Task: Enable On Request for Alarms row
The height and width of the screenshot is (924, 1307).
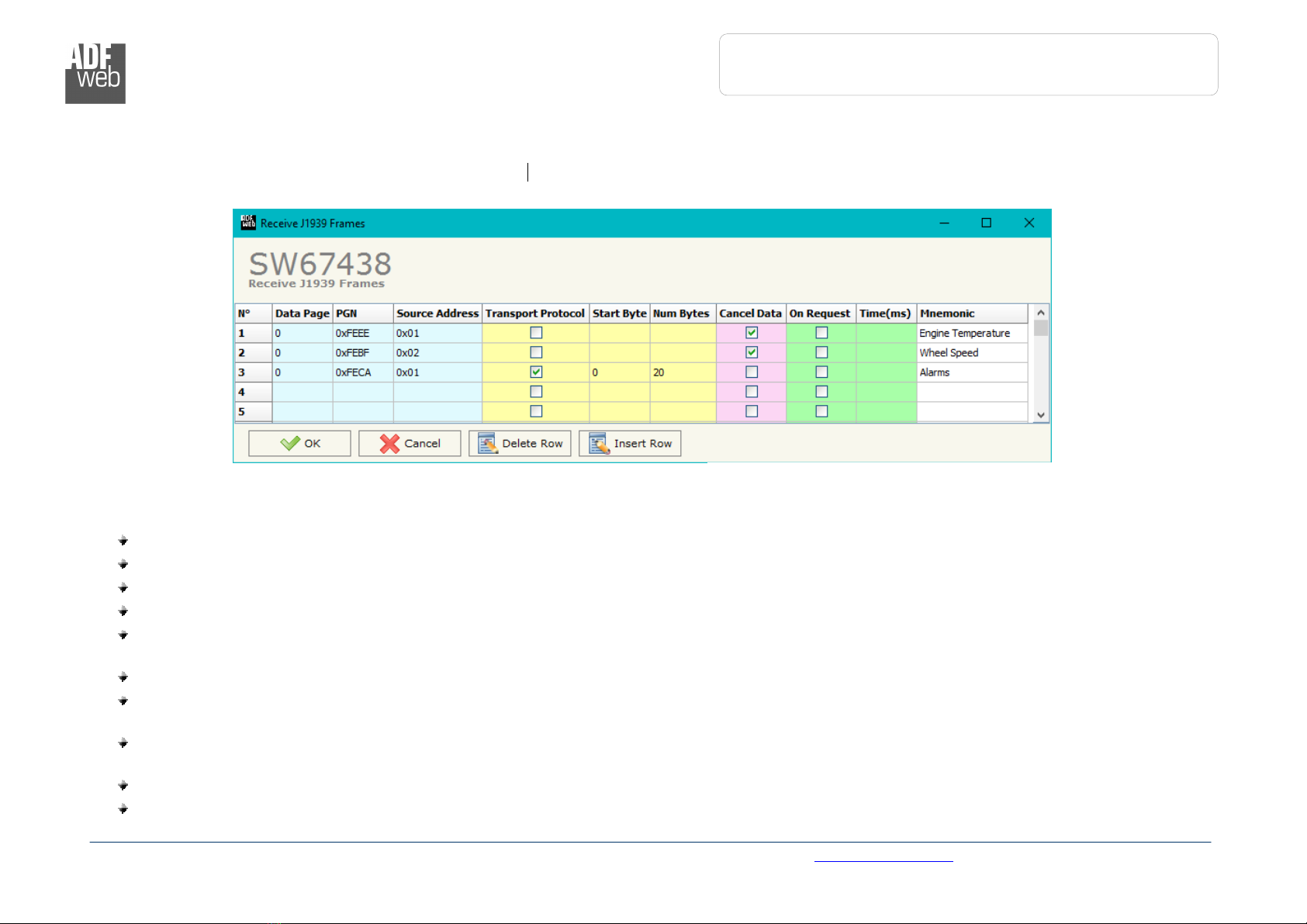Action: pyautogui.click(x=821, y=372)
